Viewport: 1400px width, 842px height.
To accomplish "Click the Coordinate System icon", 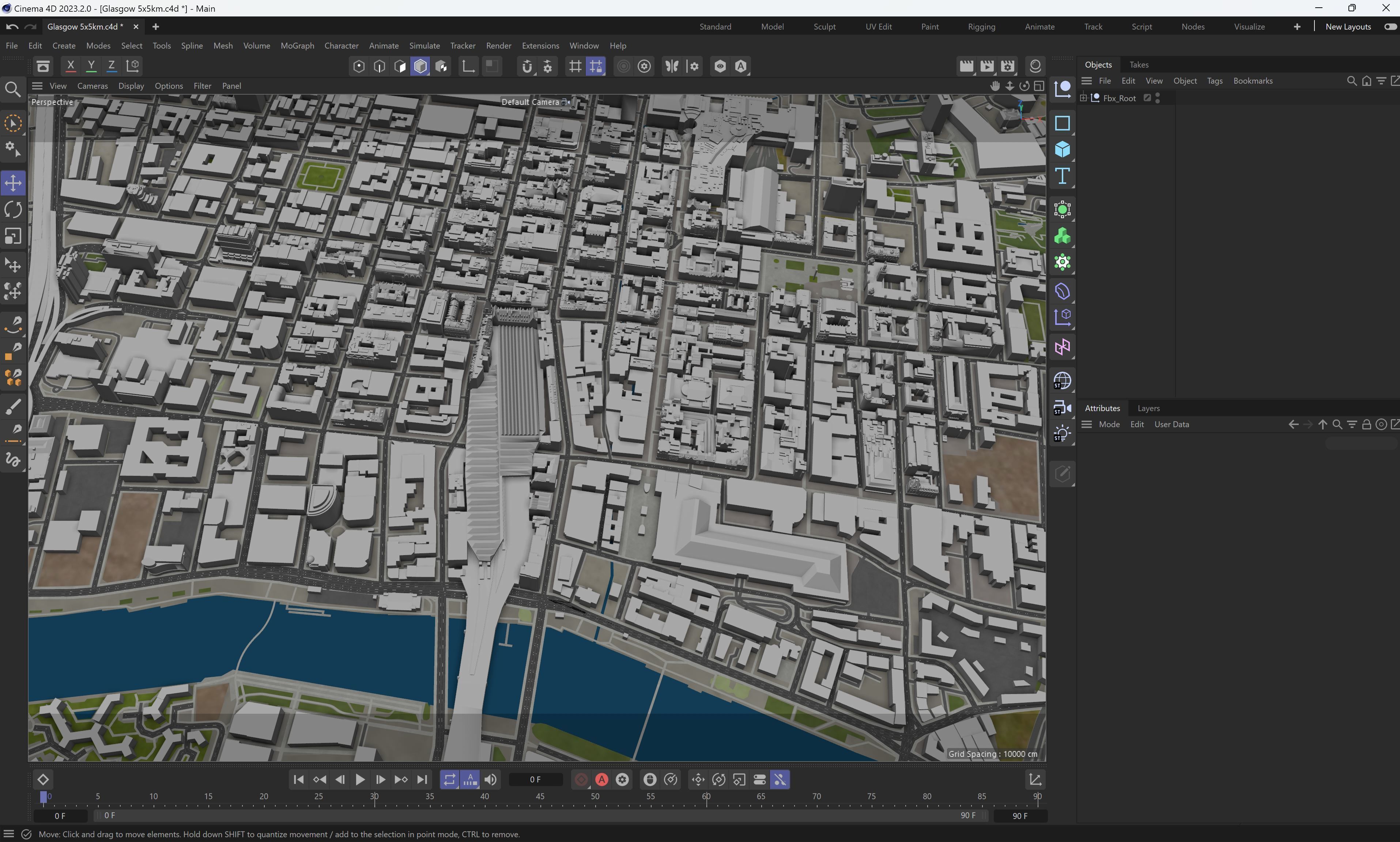I will [x=132, y=66].
